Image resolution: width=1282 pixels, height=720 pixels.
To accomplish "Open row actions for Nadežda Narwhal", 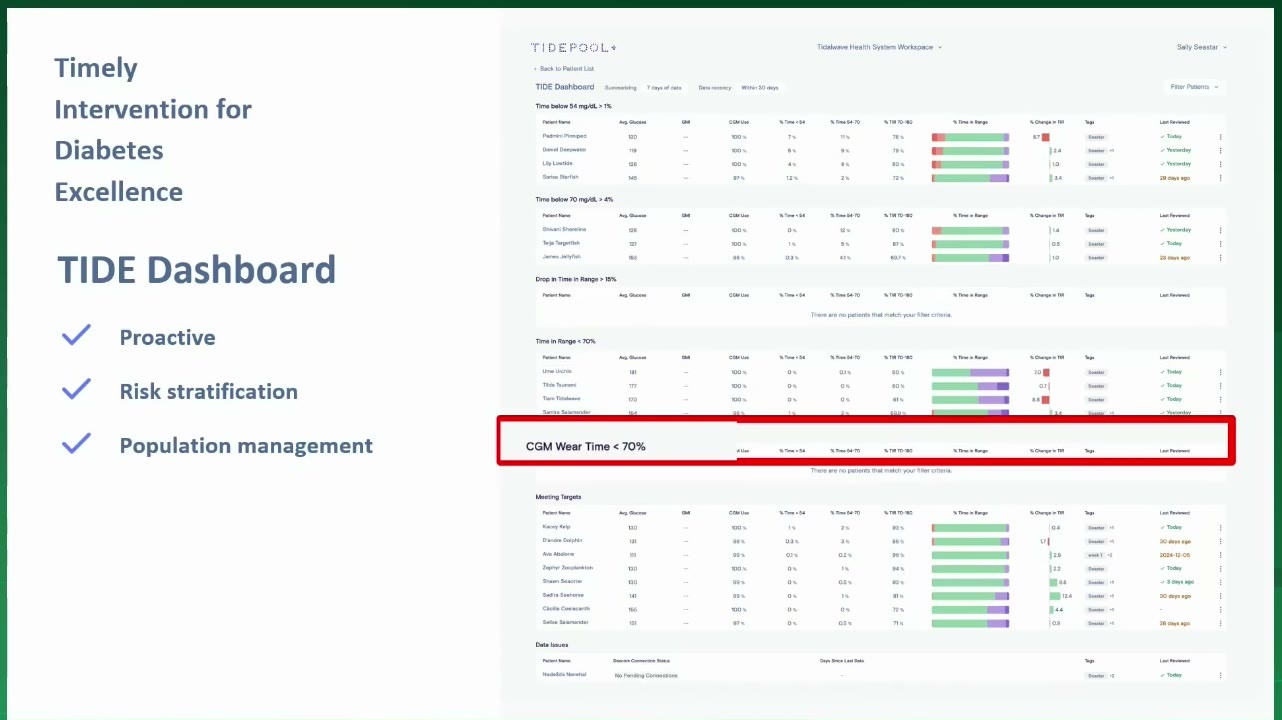I will pyautogui.click(x=1220, y=675).
